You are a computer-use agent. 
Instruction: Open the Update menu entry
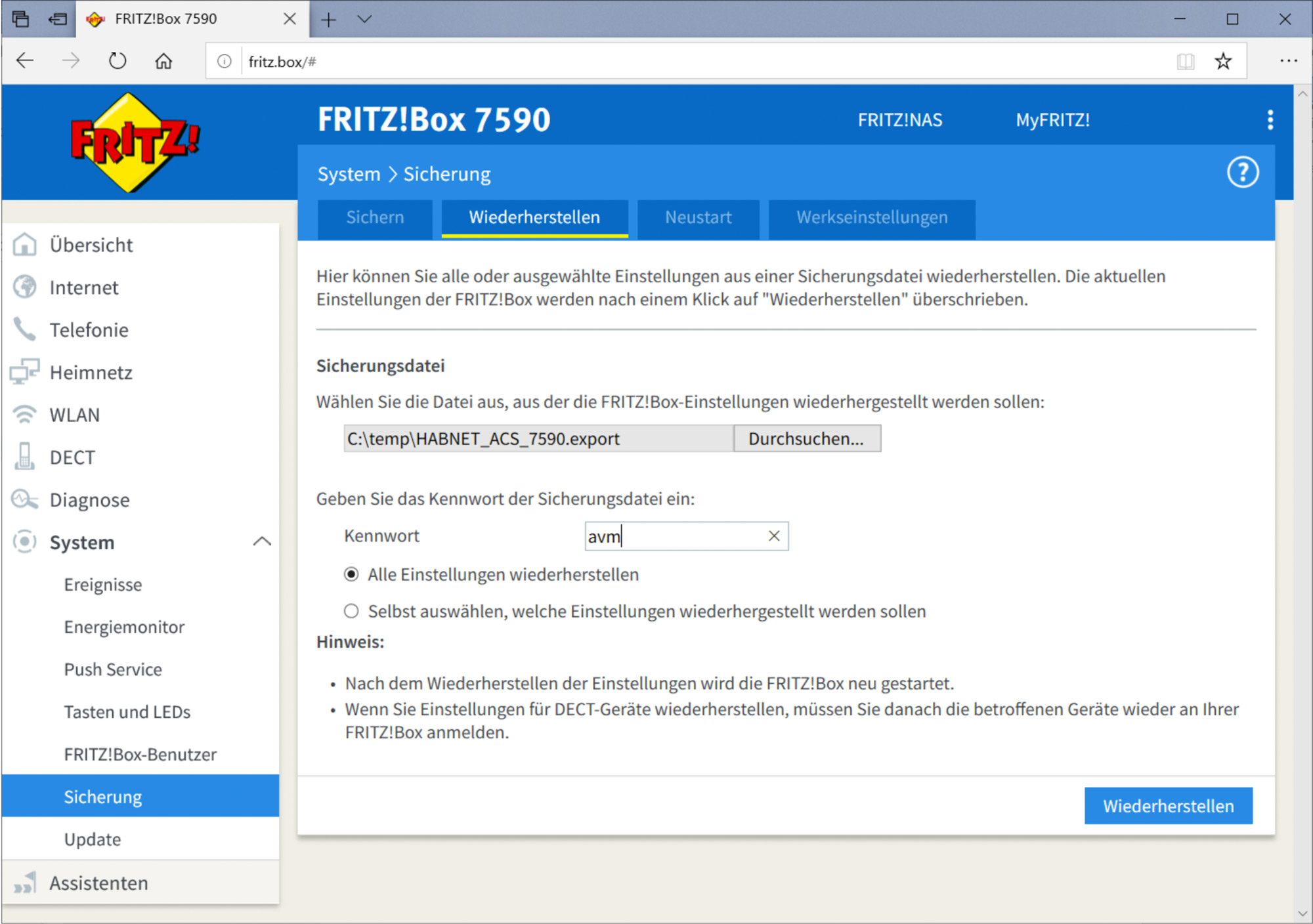point(93,839)
